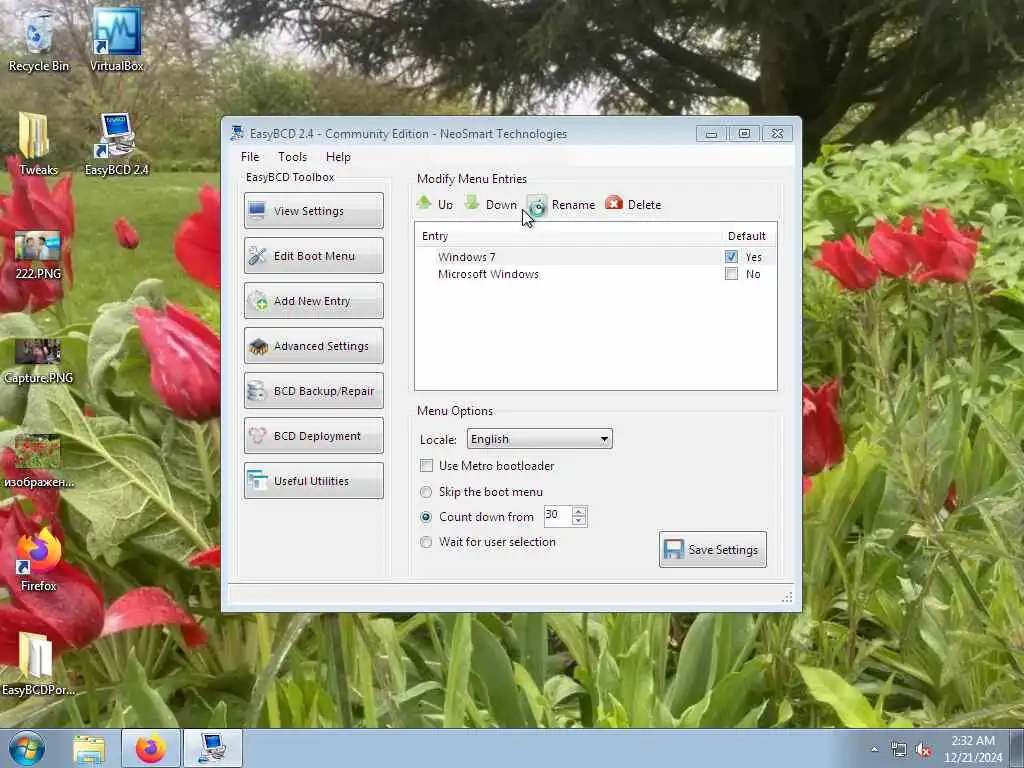Move entry Up with green arrow
Image resolution: width=1024 pixels, height=768 pixels.
(435, 204)
